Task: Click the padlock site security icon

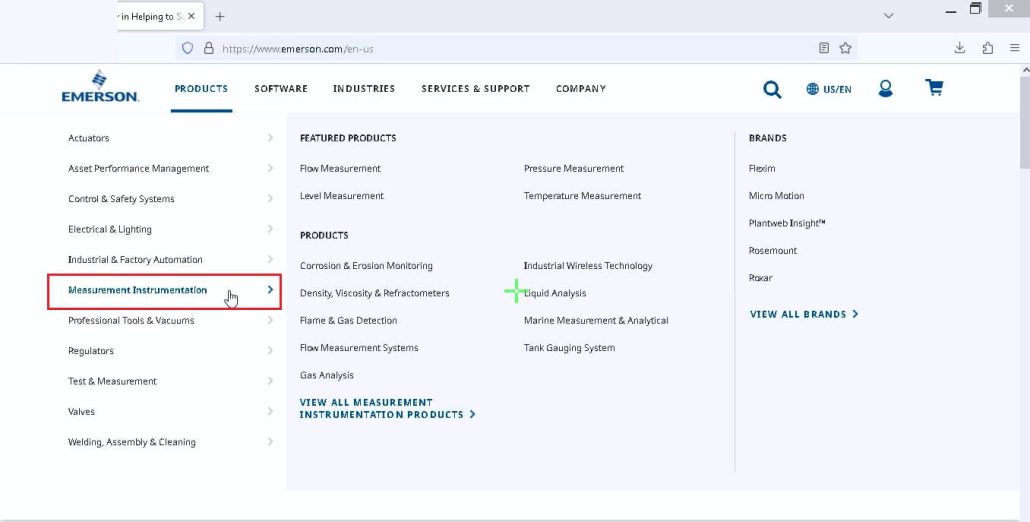Action: tap(209, 49)
